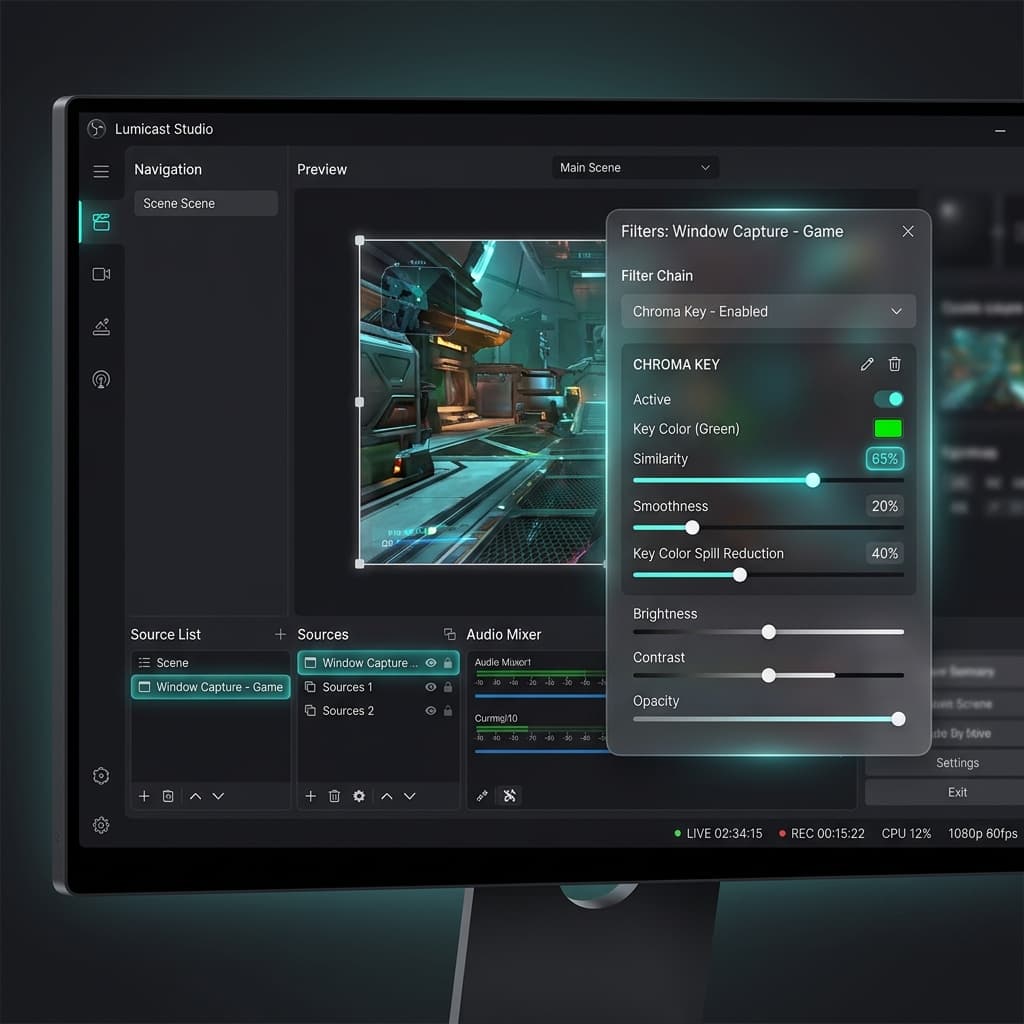Open advanced audio properties wrench icon
The height and width of the screenshot is (1024, 1024).
point(509,796)
